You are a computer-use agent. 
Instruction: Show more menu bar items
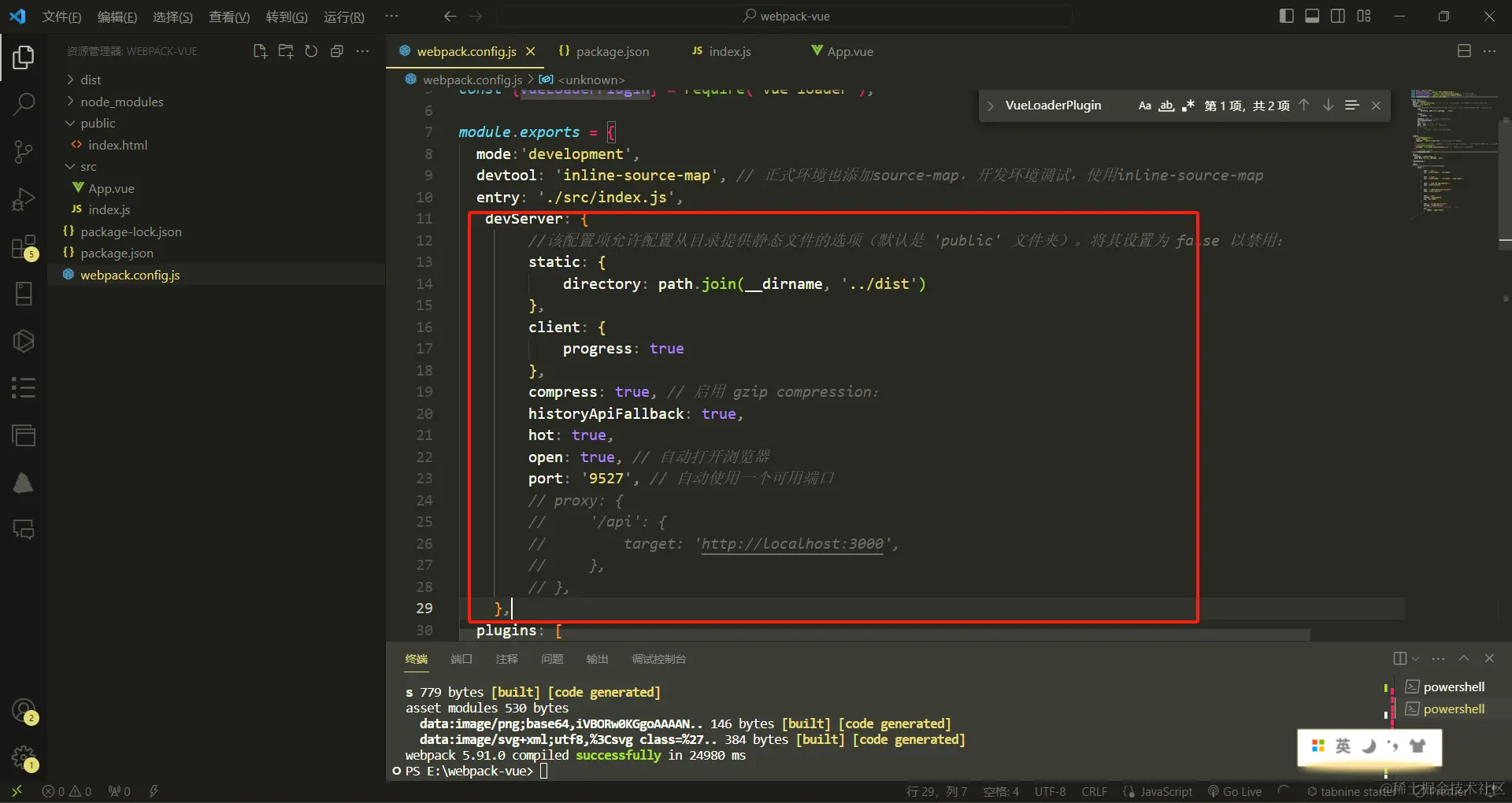391,16
